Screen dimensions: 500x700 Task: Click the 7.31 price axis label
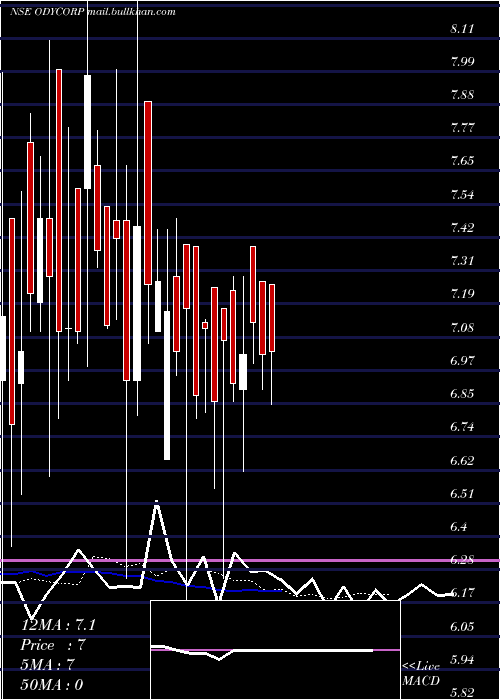pos(462,261)
